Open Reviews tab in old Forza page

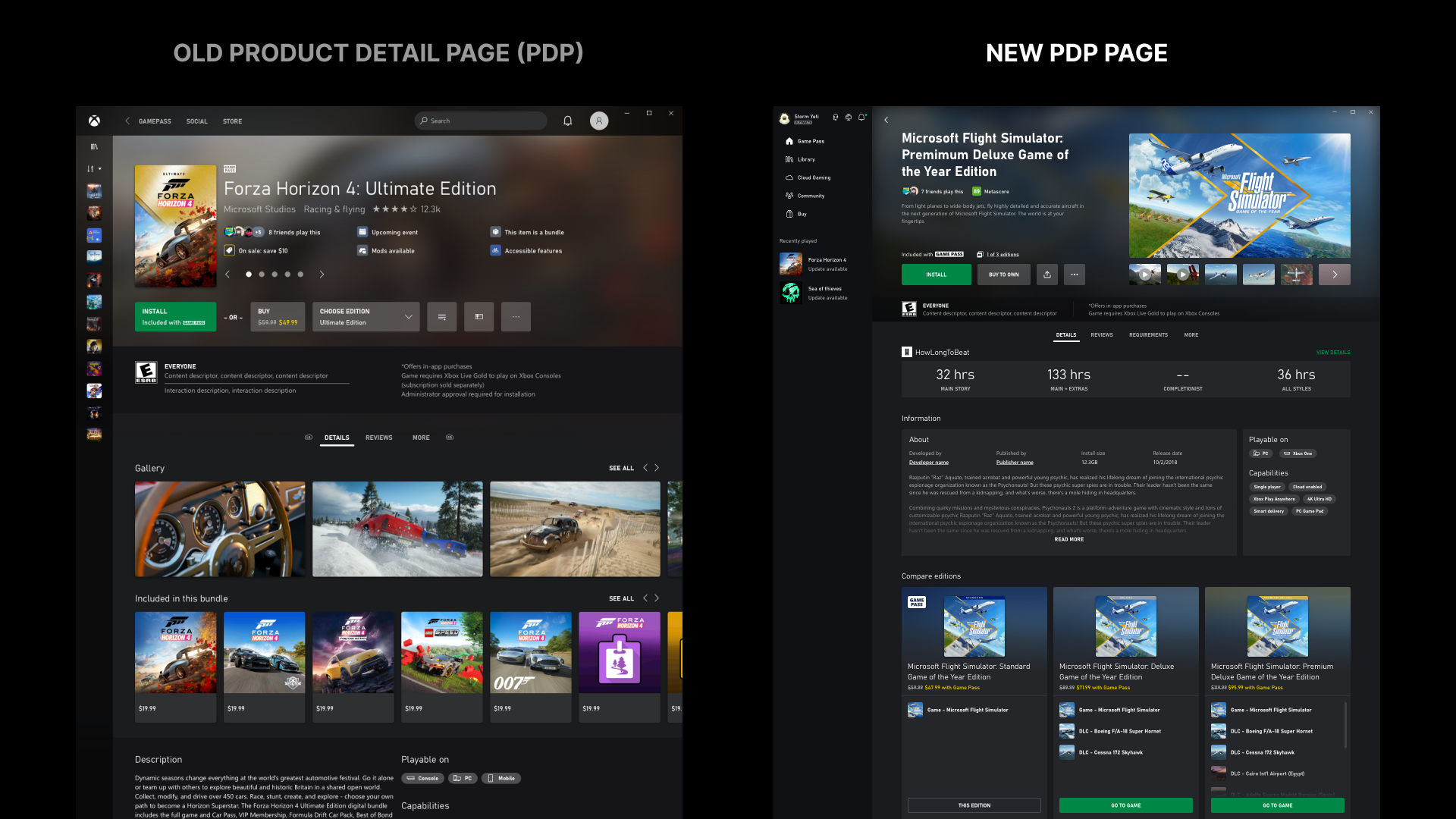pyautogui.click(x=378, y=438)
